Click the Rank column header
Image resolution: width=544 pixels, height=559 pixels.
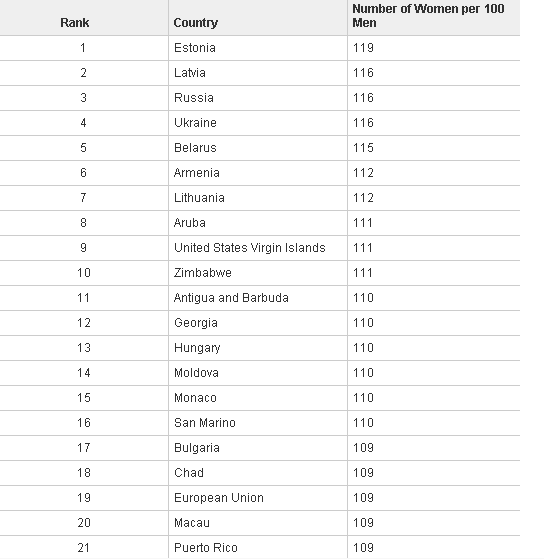[x=75, y=23]
